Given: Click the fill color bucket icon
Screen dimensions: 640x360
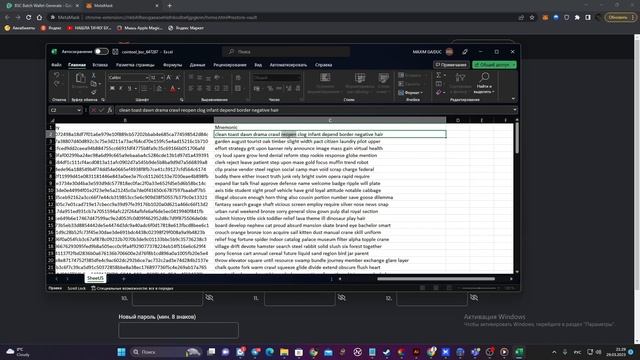Looking at the screenshot, I should [x=159, y=89].
